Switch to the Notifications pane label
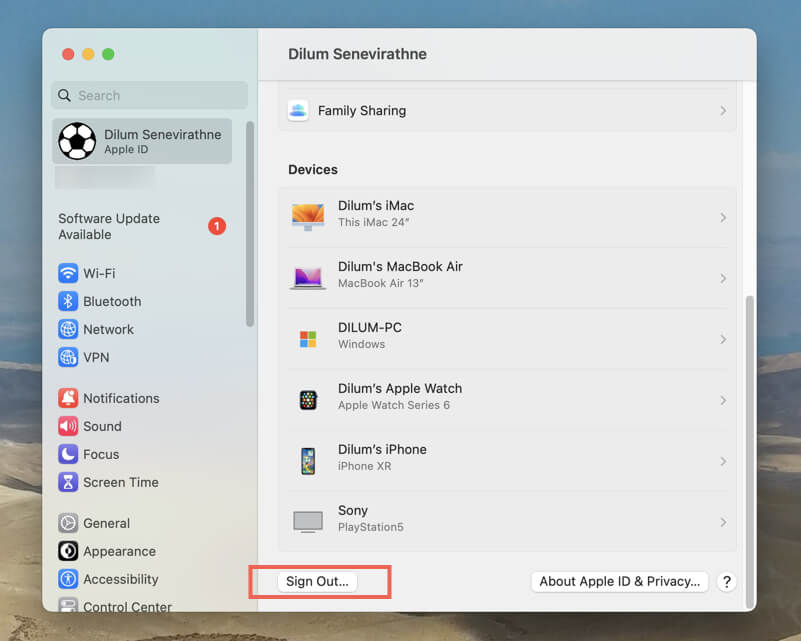This screenshot has width=801, height=641. pyautogui.click(x=122, y=398)
